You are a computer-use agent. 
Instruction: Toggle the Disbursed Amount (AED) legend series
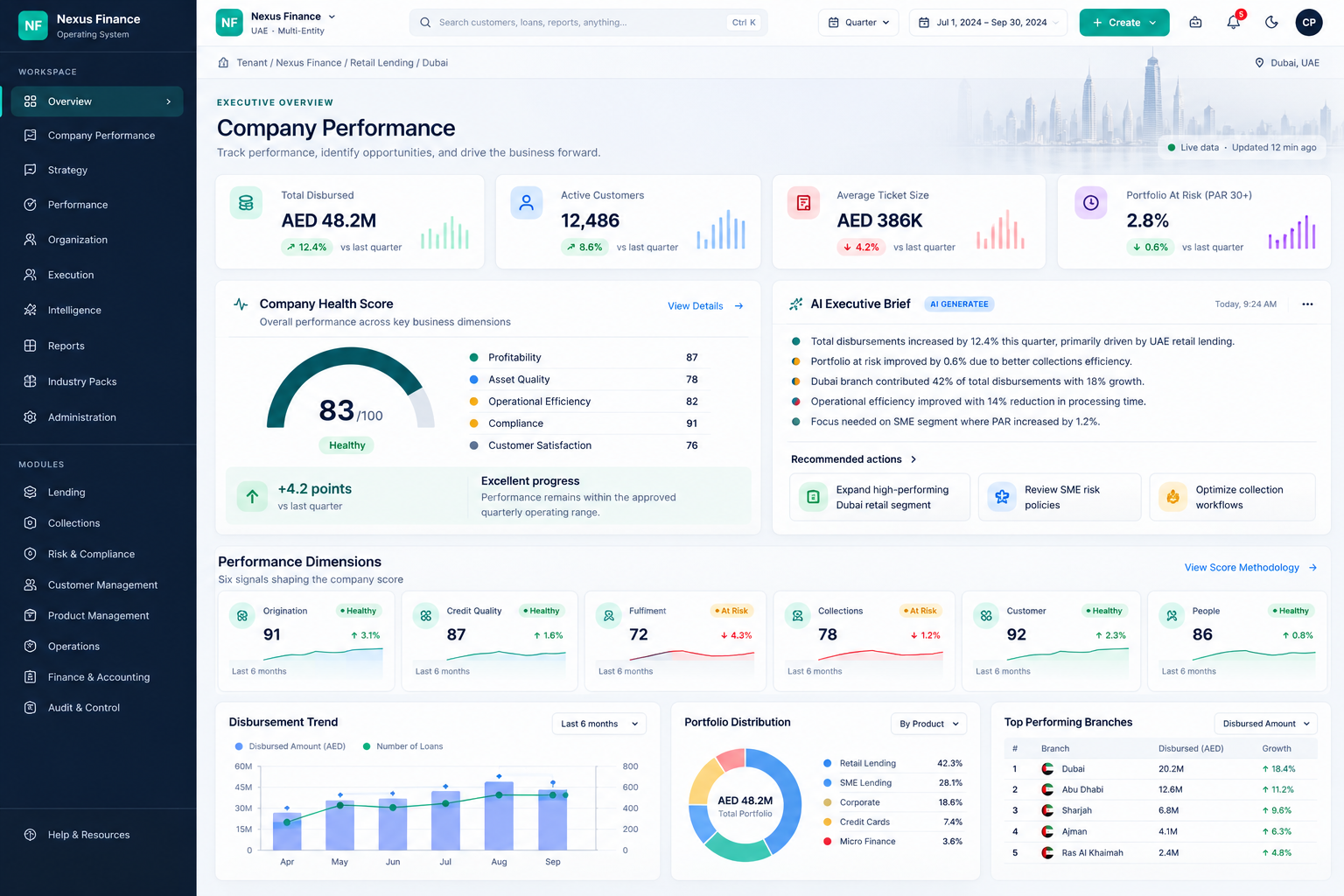pyautogui.click(x=290, y=746)
